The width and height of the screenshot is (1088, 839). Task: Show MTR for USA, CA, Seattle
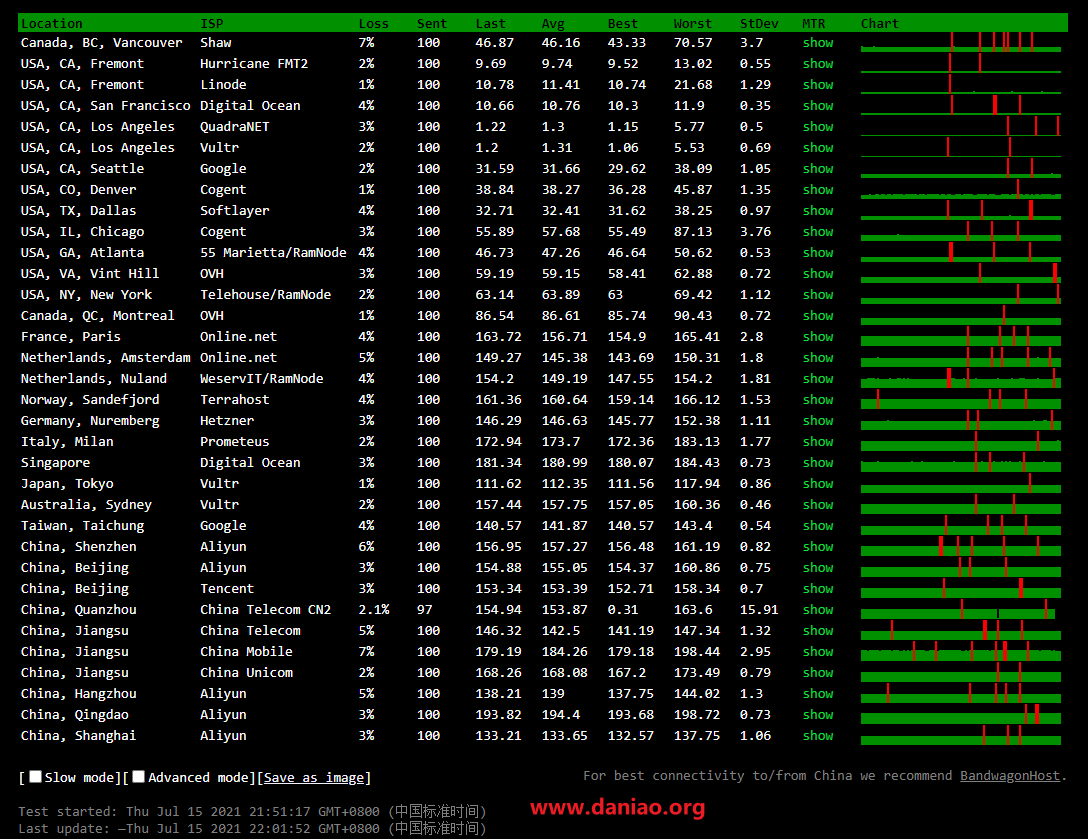click(817, 168)
